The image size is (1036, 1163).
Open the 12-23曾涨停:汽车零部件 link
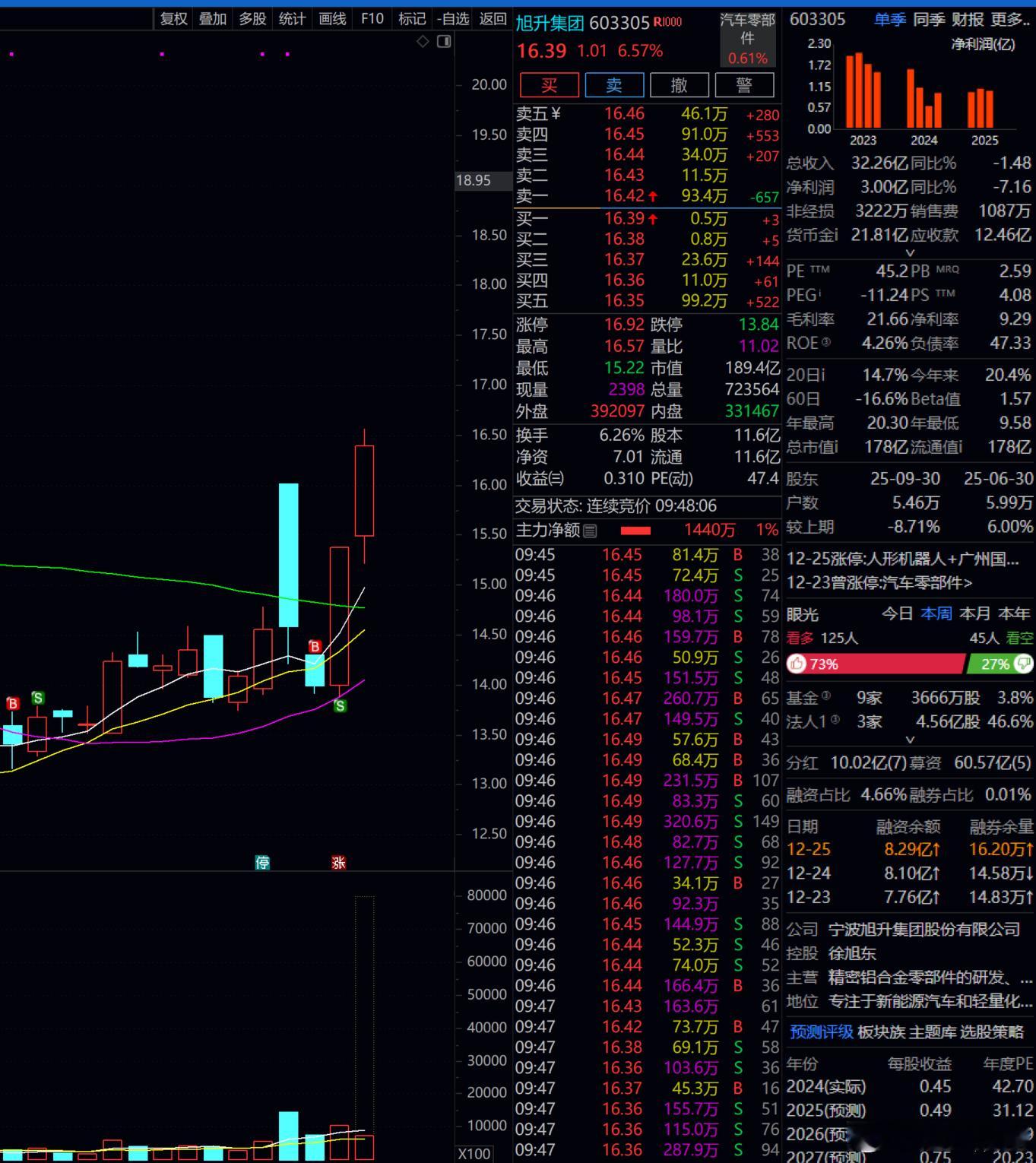pos(879,583)
